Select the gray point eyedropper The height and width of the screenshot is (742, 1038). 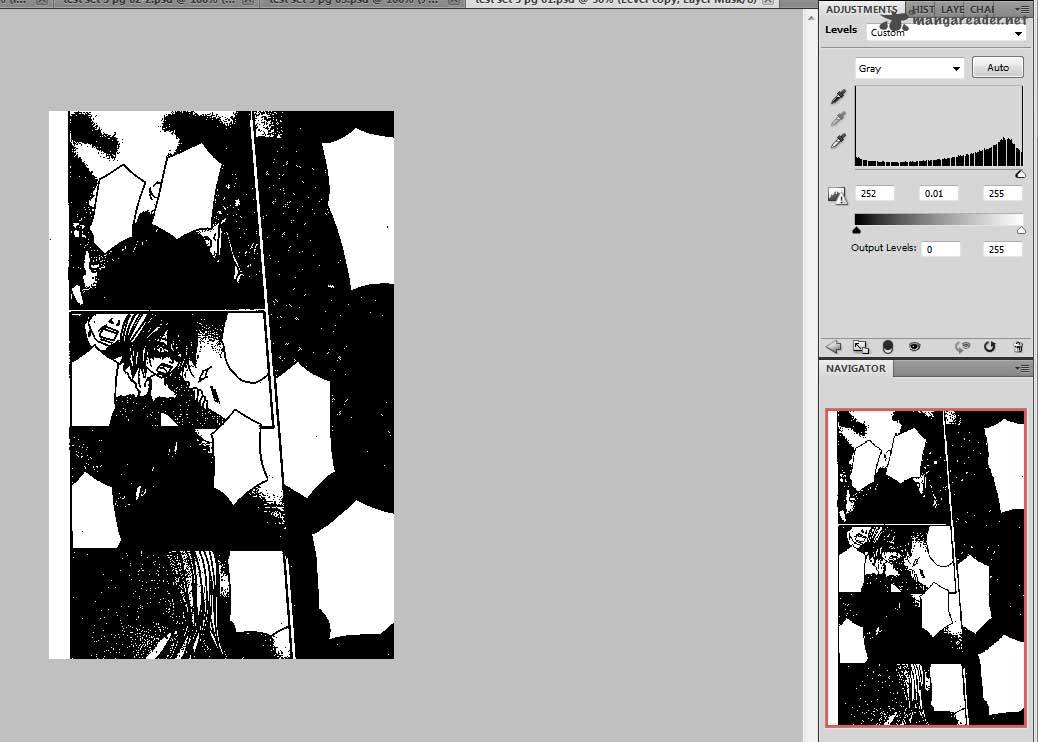point(838,119)
